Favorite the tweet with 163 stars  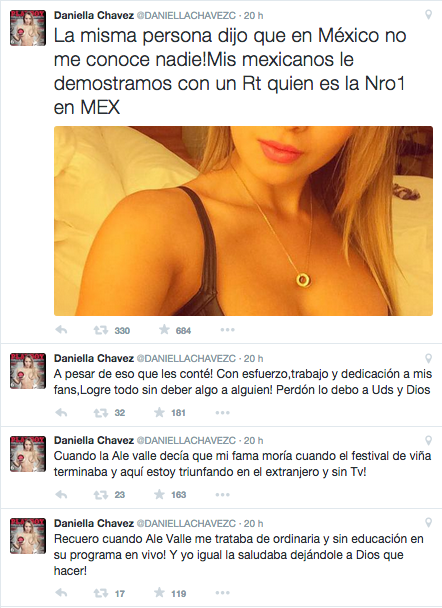pyautogui.click(x=159, y=494)
